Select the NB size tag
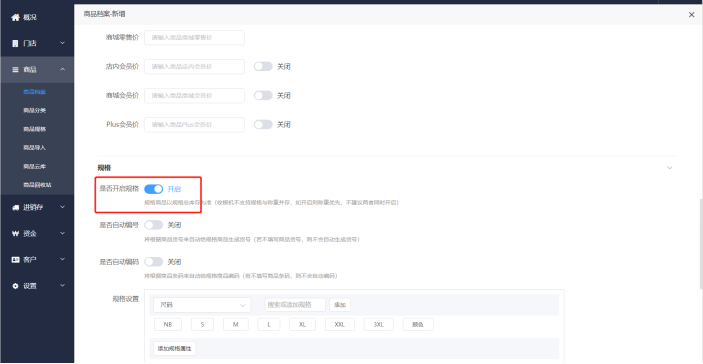Viewport: 703px width, 364px height. pyautogui.click(x=168, y=325)
